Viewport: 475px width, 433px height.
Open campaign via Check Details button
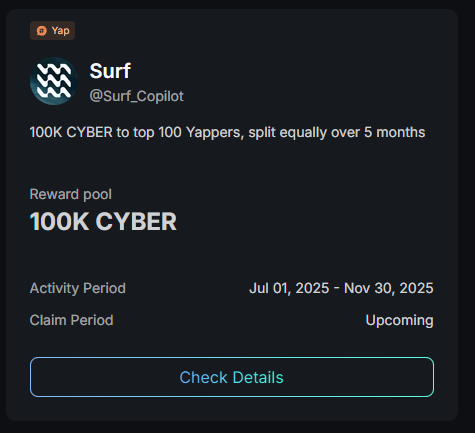point(232,377)
